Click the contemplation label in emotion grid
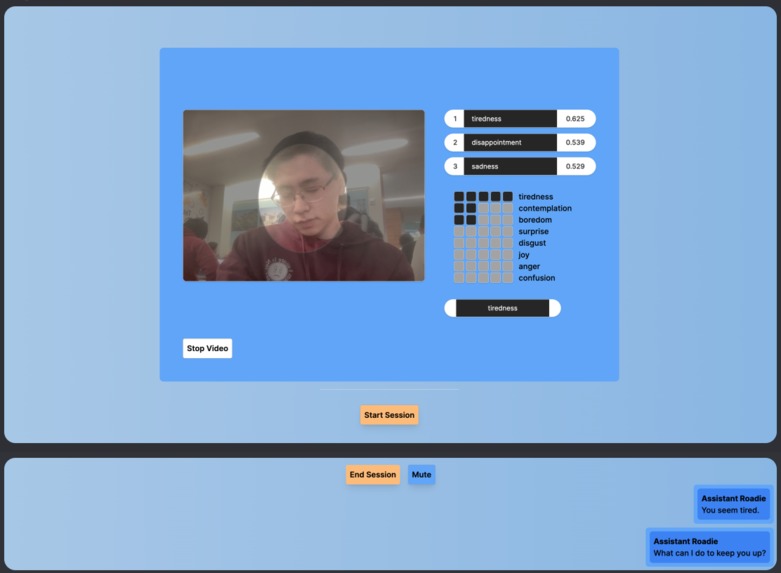 (545, 208)
